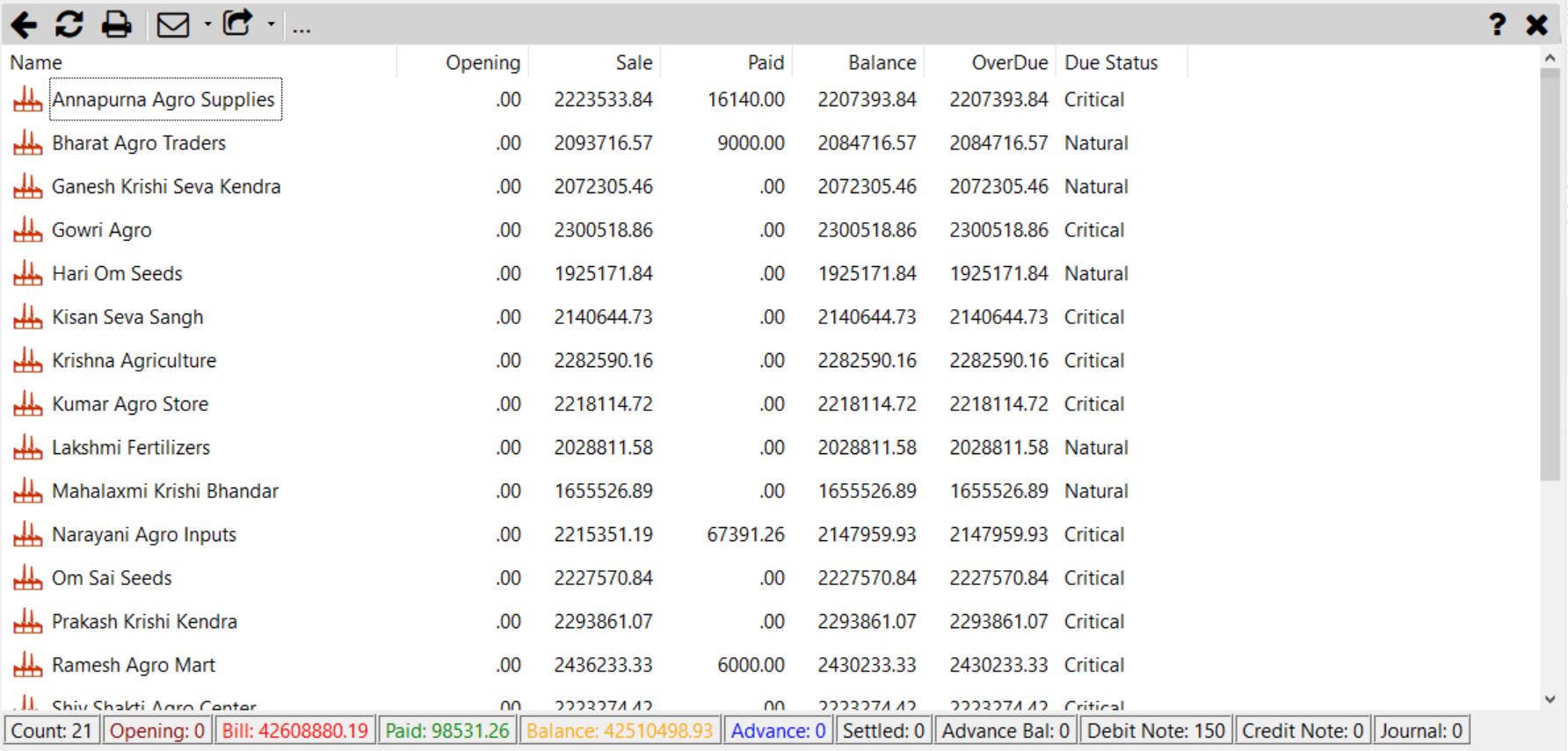The image size is (1568, 751).
Task: Click the scrollbar down arrow
Action: pos(1550,699)
